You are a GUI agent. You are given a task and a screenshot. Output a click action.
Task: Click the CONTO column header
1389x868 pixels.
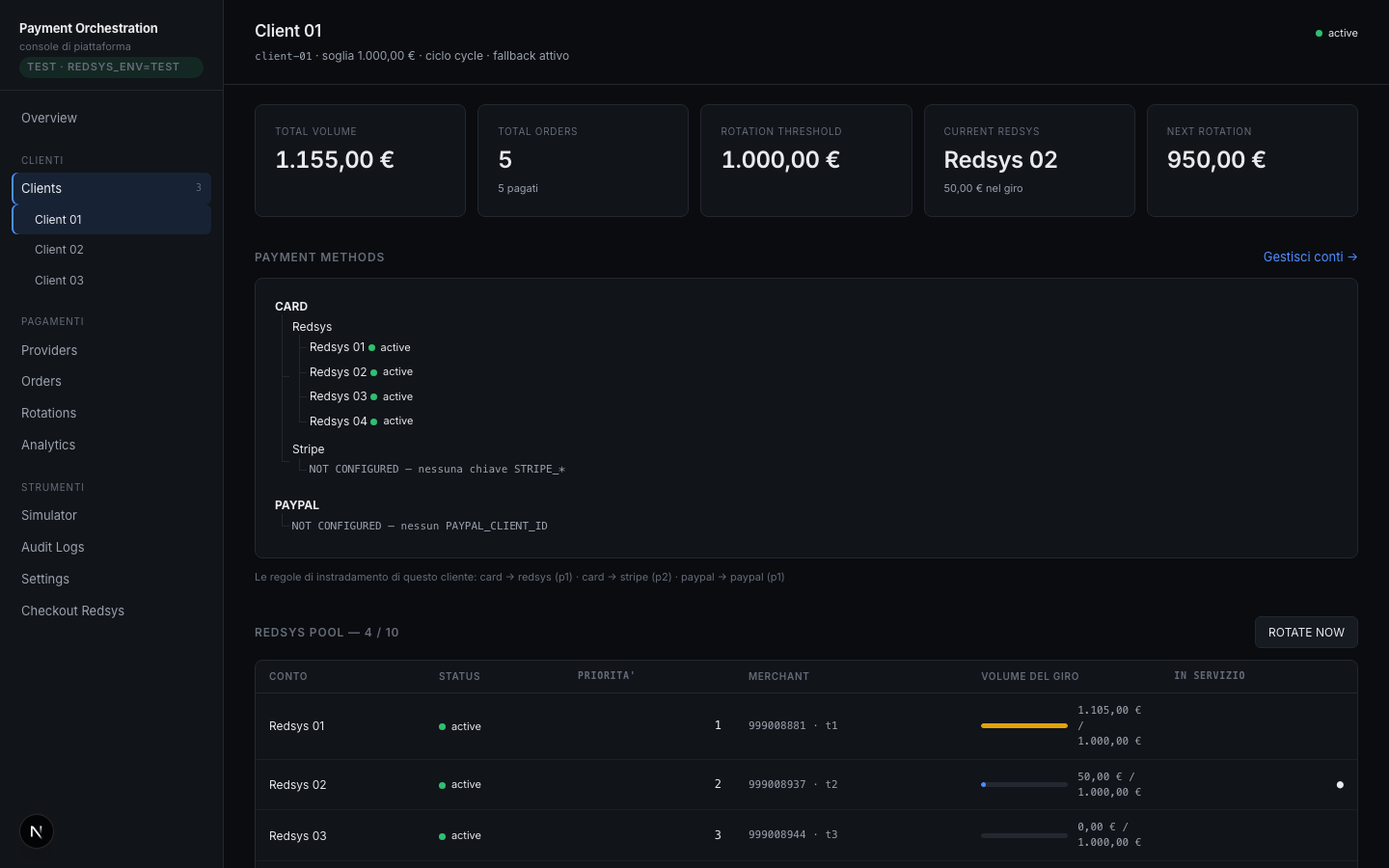pyautogui.click(x=288, y=677)
